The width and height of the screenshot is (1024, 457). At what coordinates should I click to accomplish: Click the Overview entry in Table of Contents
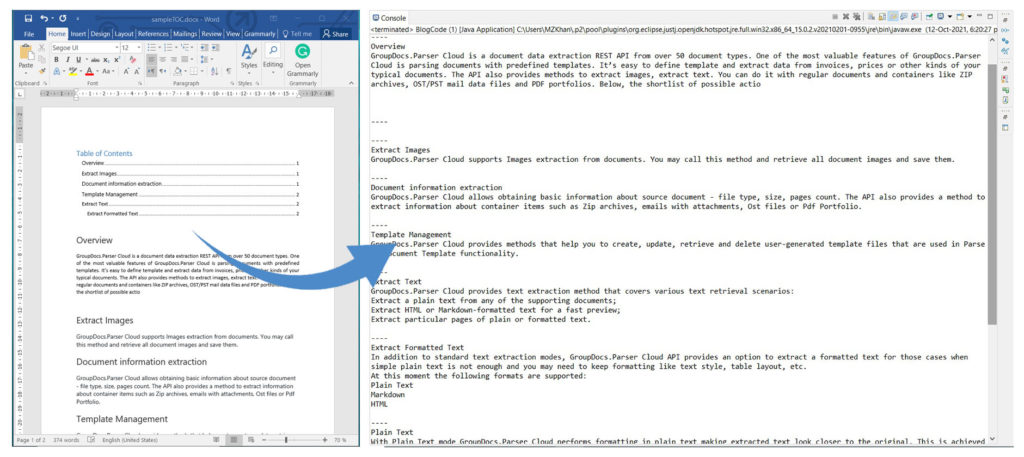coord(92,162)
